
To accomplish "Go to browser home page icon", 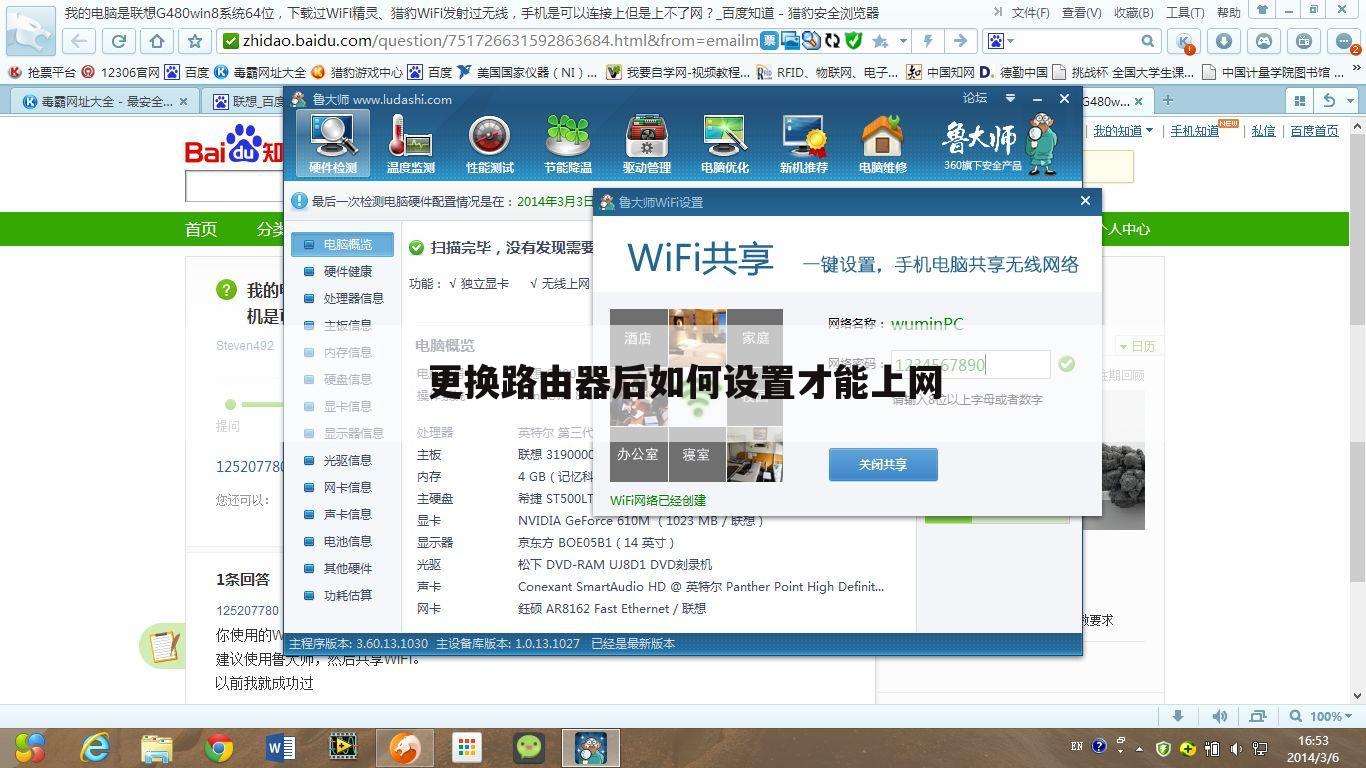I will point(157,41).
